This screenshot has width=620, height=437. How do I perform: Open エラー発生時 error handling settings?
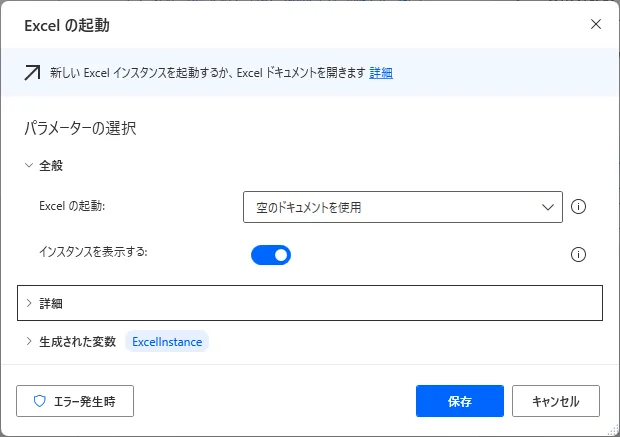click(x=75, y=401)
